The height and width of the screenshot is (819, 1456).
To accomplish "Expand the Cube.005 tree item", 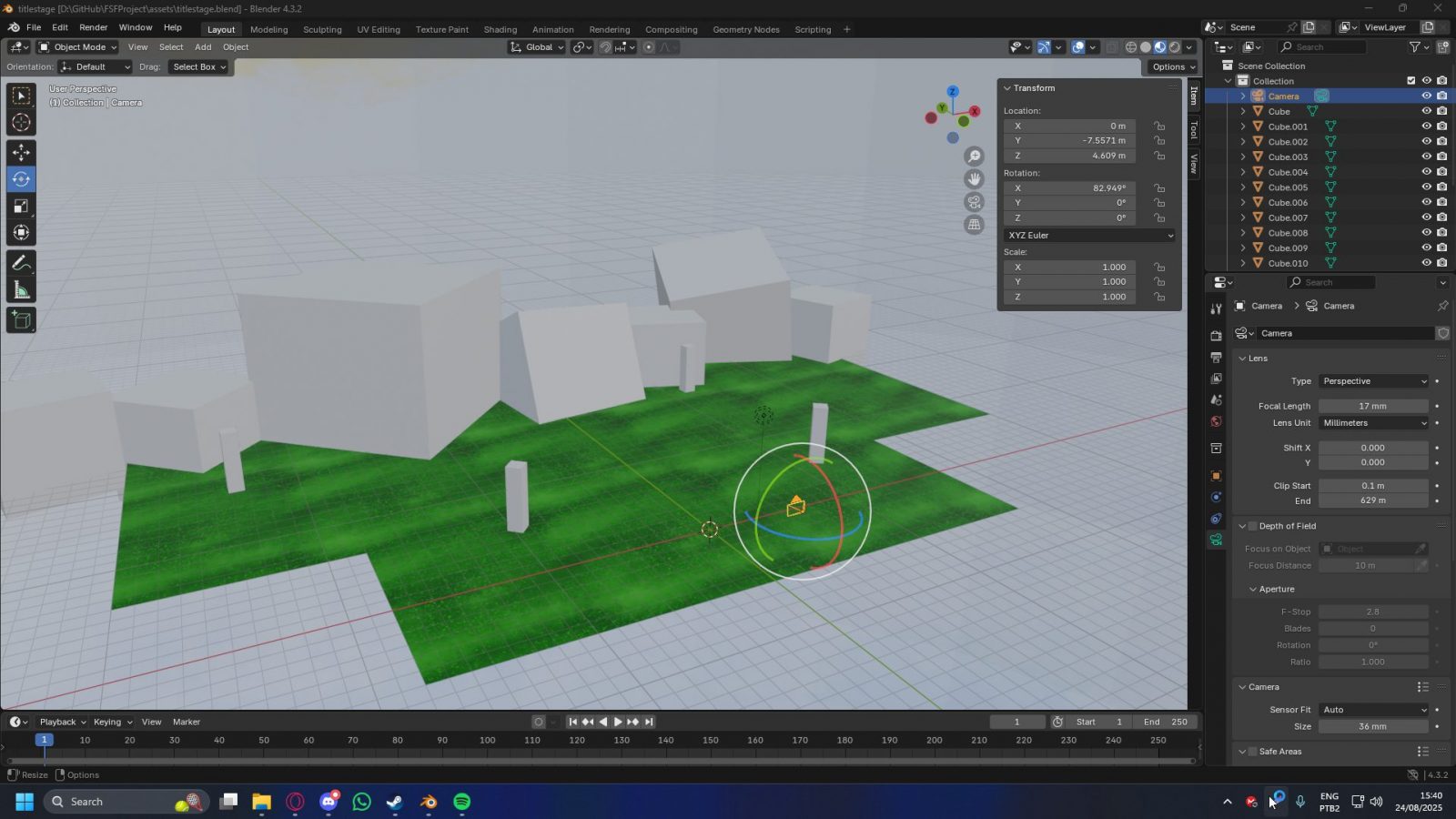I will point(1243,187).
